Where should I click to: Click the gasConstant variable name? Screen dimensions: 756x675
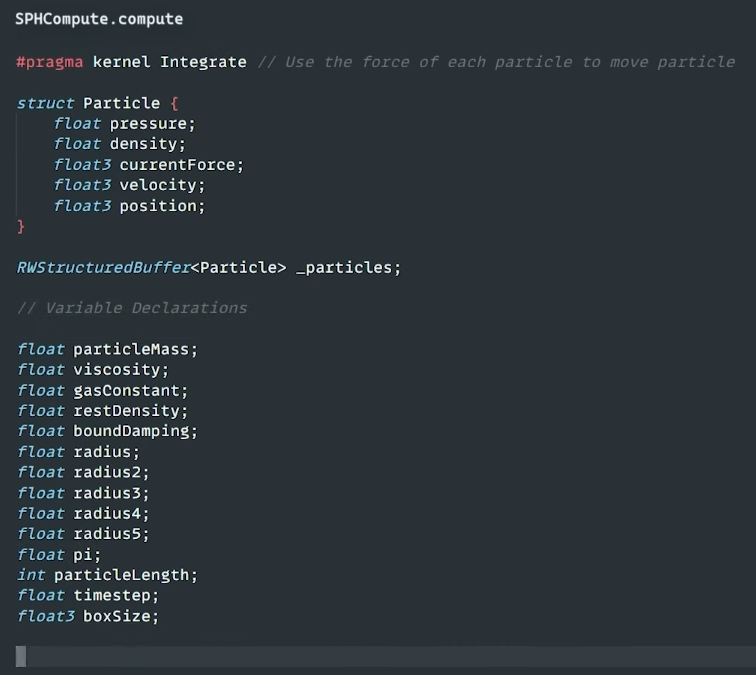[129, 391]
